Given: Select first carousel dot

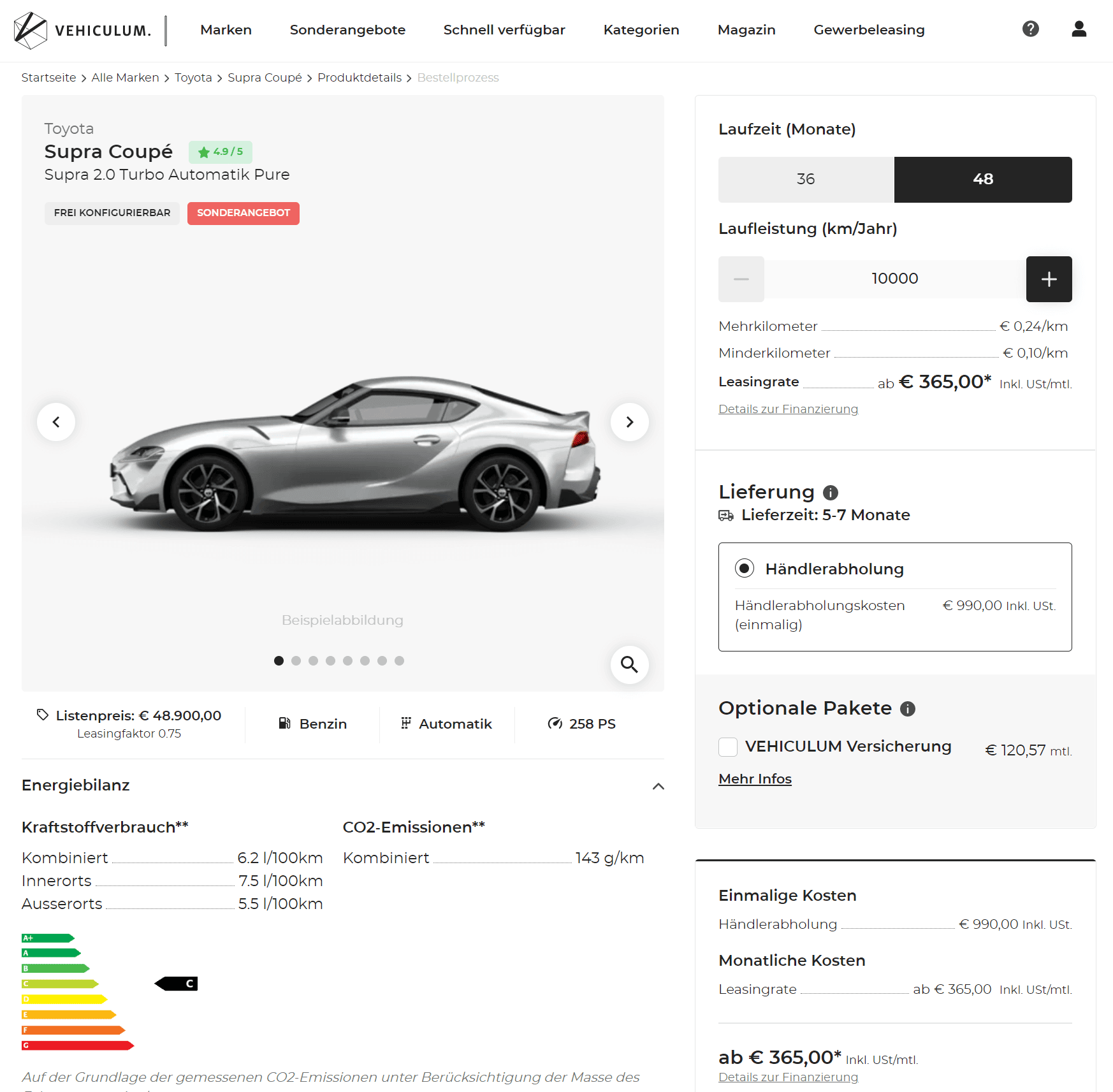Looking at the screenshot, I should tap(279, 661).
